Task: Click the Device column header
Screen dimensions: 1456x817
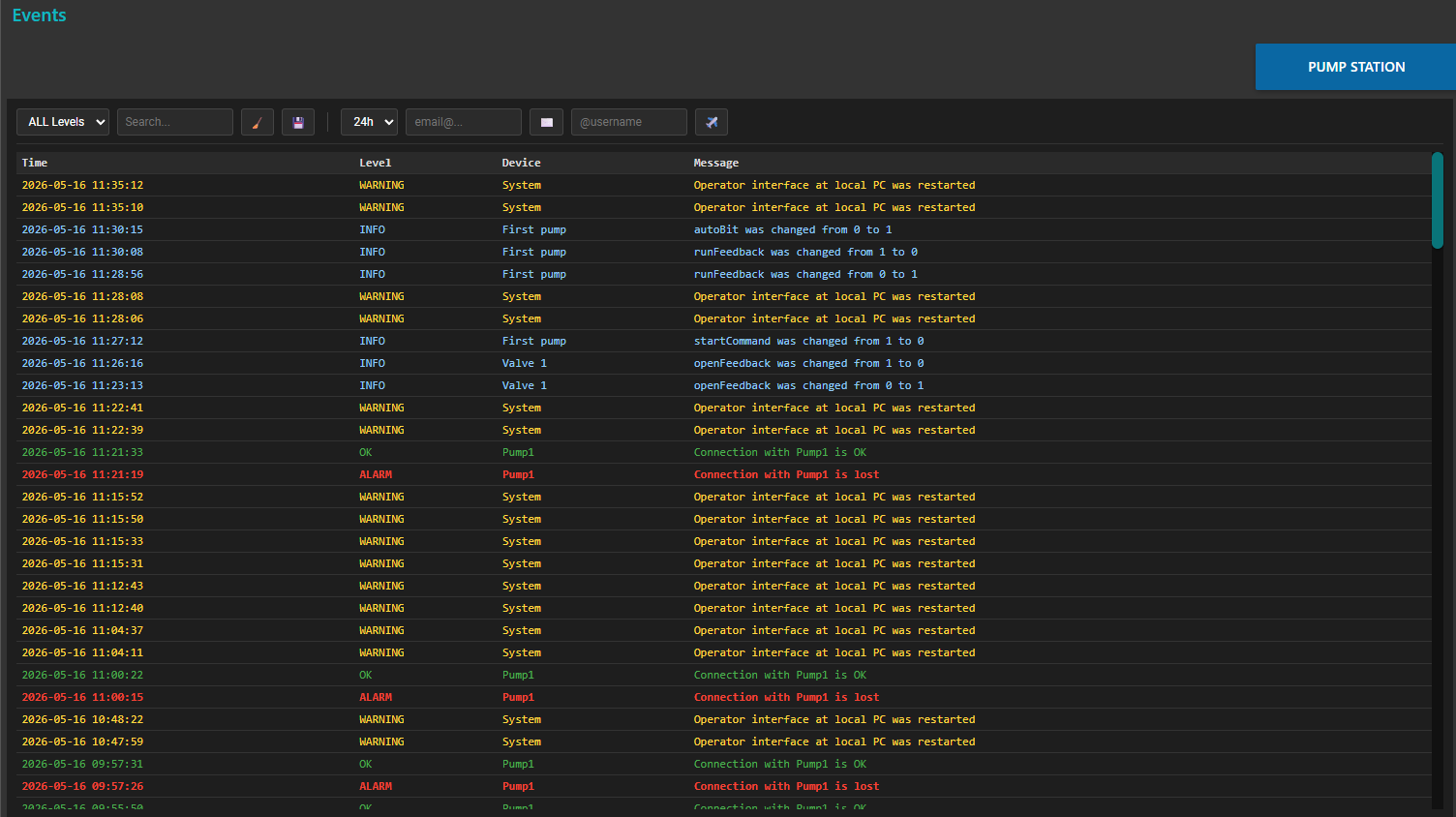Action: tap(522, 163)
